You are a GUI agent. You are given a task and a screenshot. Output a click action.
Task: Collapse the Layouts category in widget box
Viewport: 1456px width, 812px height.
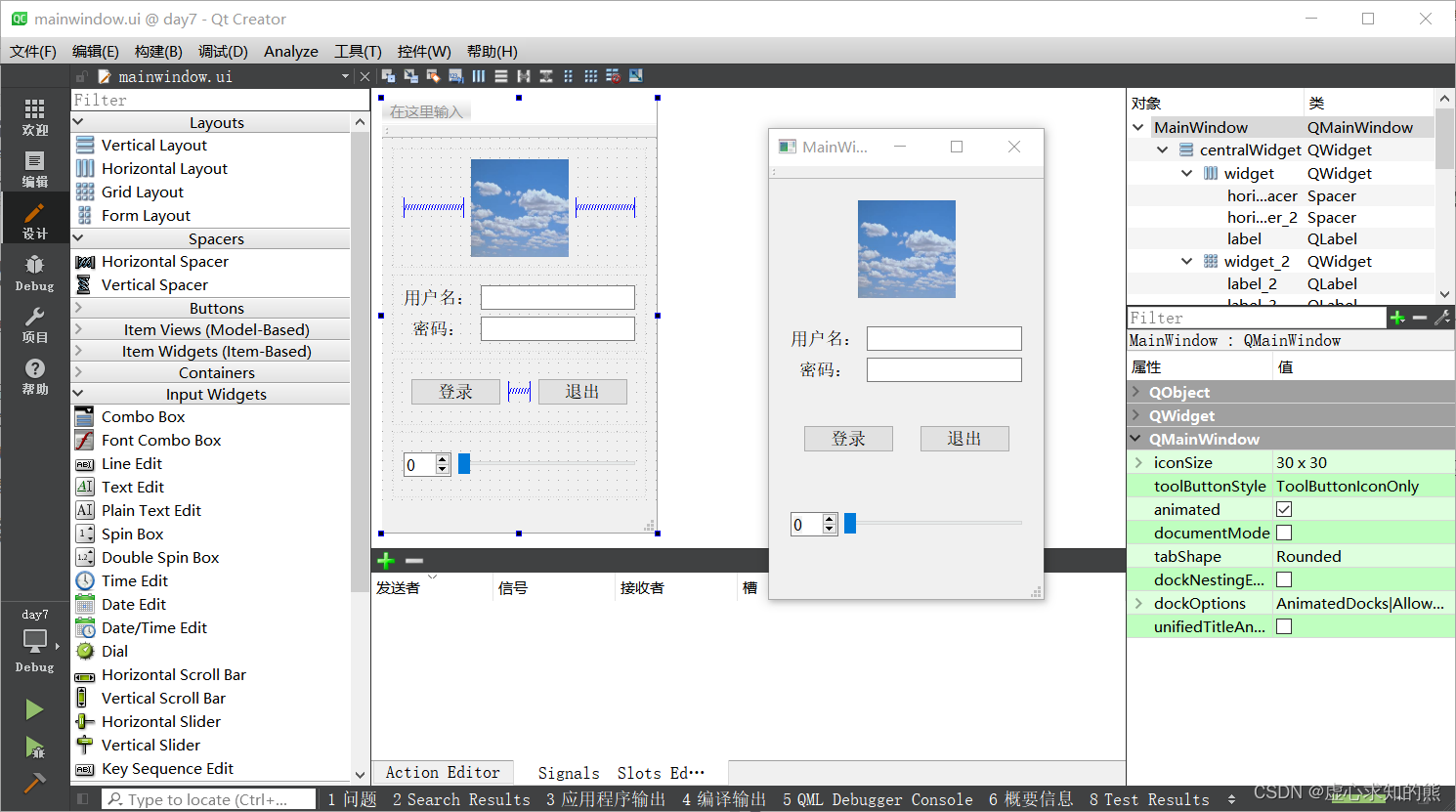[x=78, y=122]
